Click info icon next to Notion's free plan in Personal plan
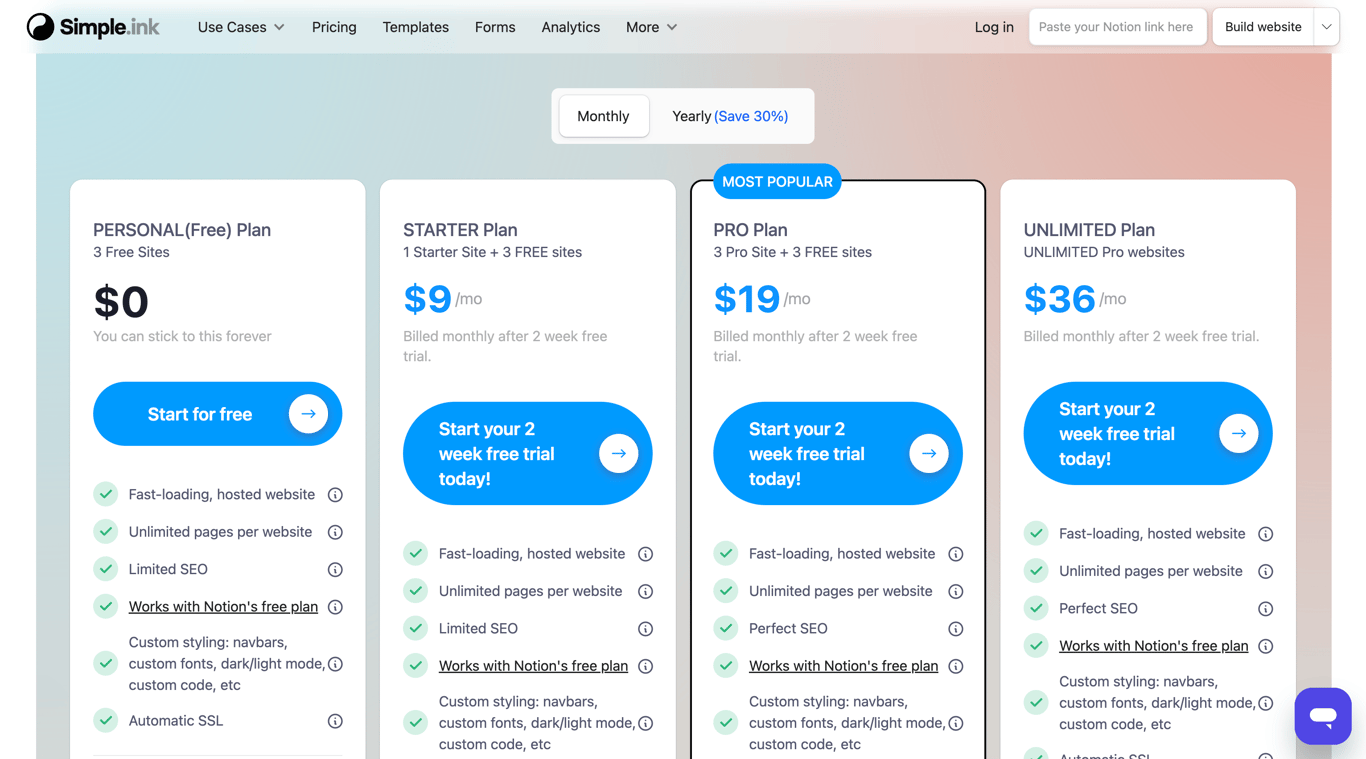Viewport: 1366px width, 759px height. [x=336, y=607]
